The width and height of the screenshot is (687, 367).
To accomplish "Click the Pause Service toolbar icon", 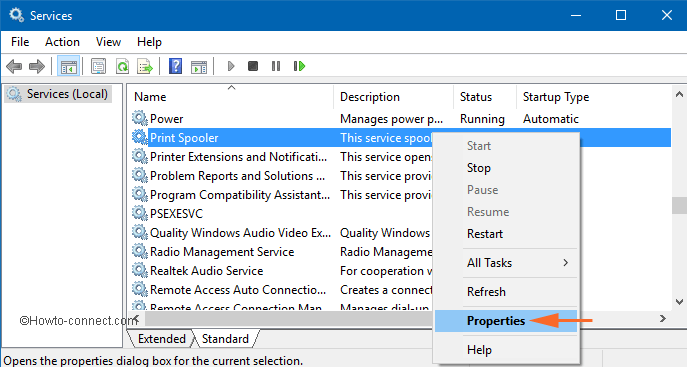I will coord(276,67).
